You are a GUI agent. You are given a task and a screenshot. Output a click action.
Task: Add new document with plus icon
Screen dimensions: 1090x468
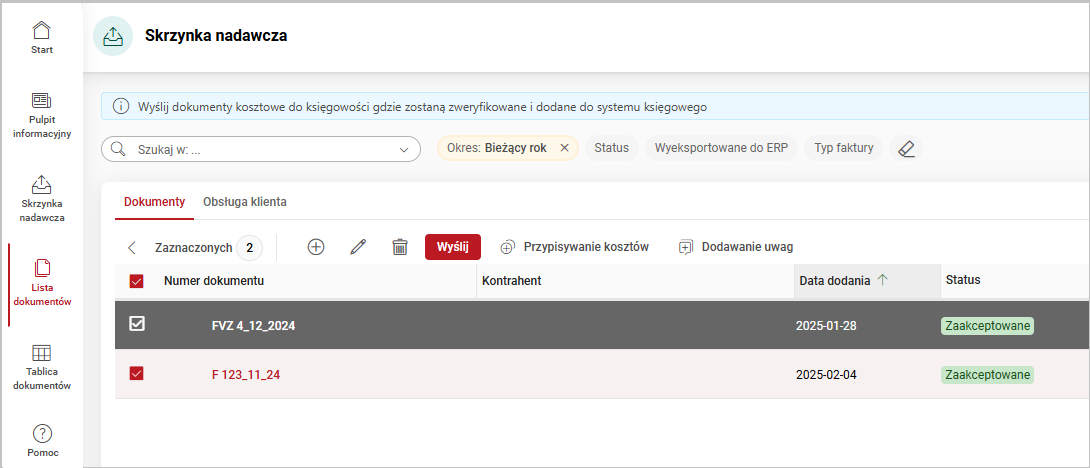[316, 247]
